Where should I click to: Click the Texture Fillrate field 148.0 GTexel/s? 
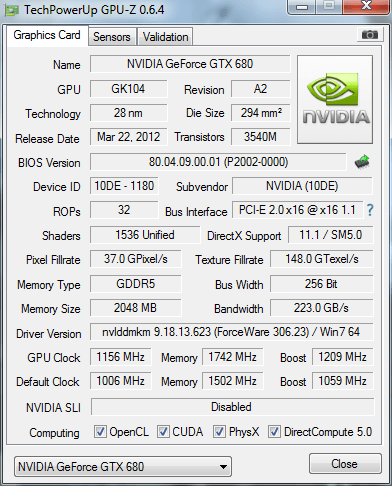pos(322,259)
